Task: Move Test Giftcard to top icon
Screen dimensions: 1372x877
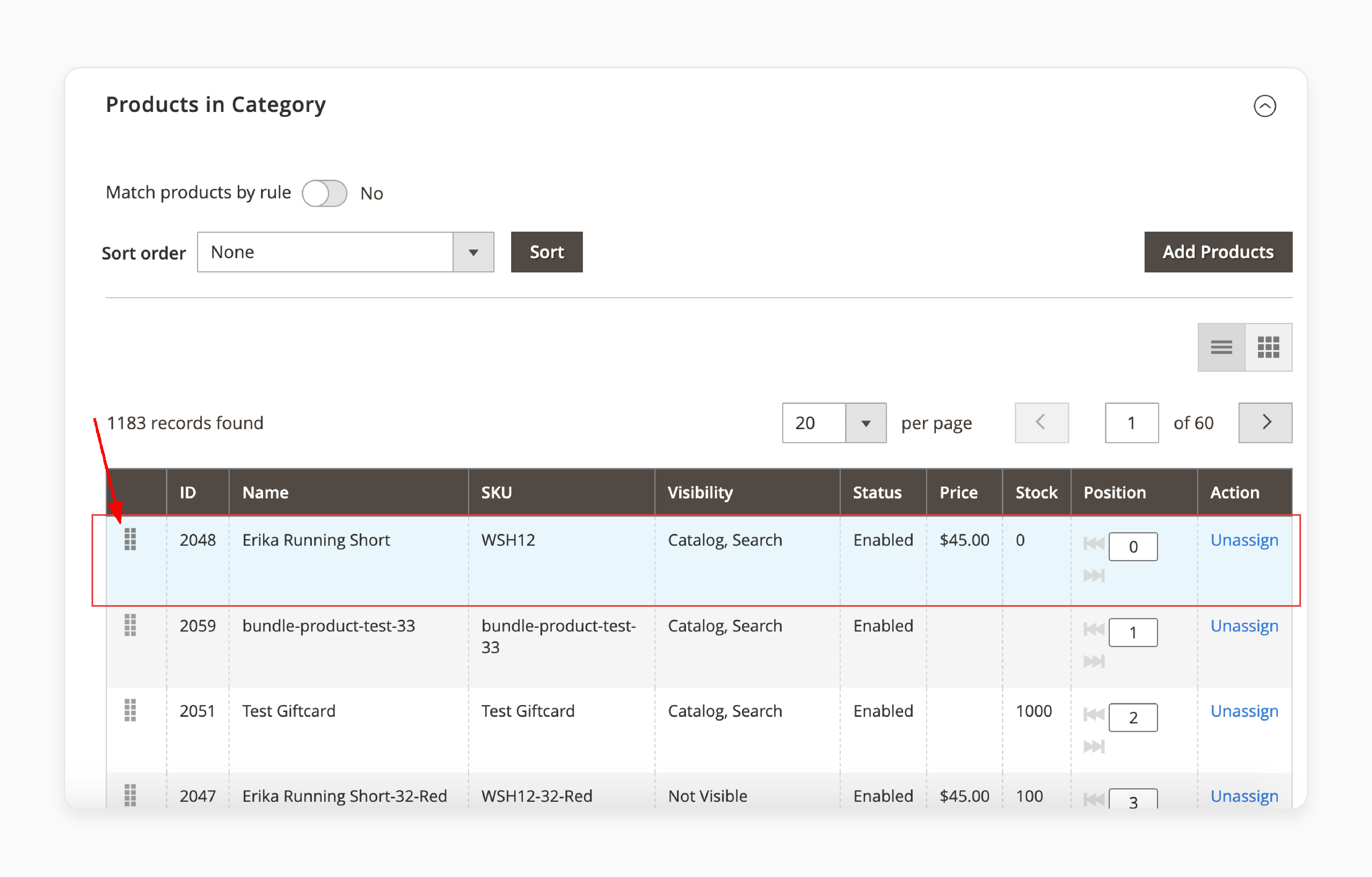Action: [x=1094, y=714]
